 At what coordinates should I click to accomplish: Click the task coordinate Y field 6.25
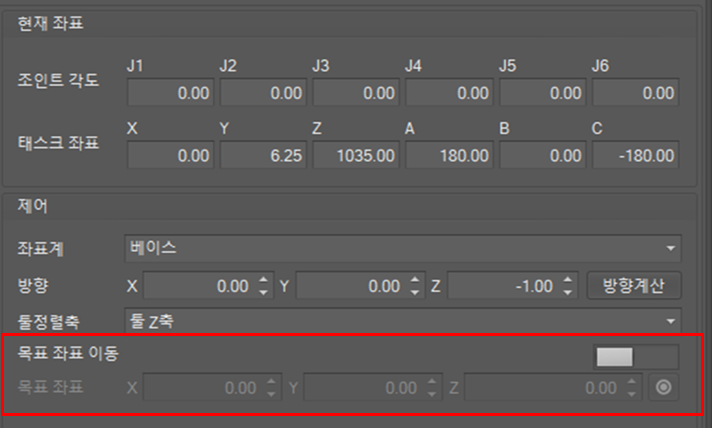tap(264, 155)
